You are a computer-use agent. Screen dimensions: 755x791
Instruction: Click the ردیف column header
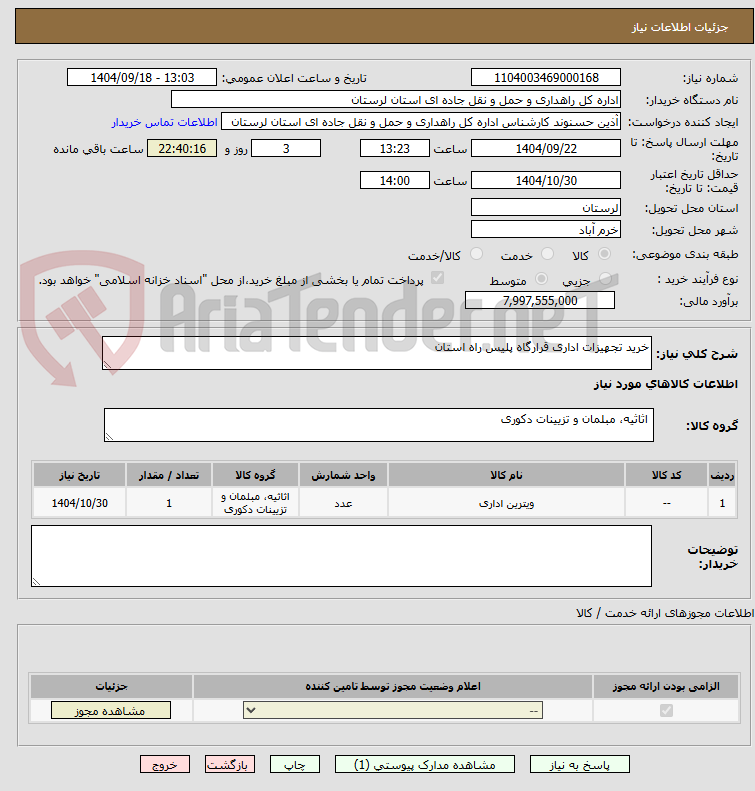722,475
